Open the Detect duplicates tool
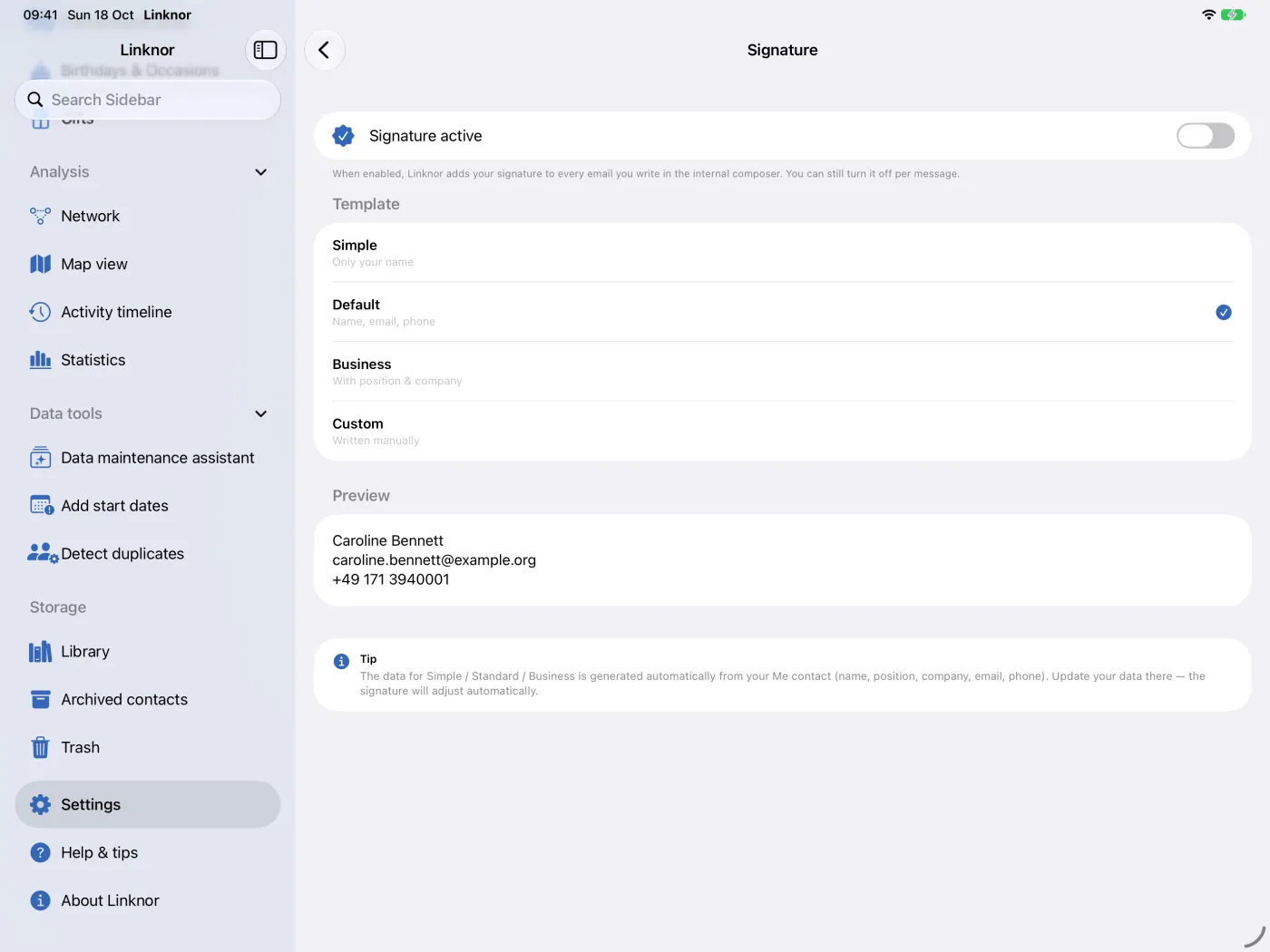The width and height of the screenshot is (1270, 952). point(147,554)
